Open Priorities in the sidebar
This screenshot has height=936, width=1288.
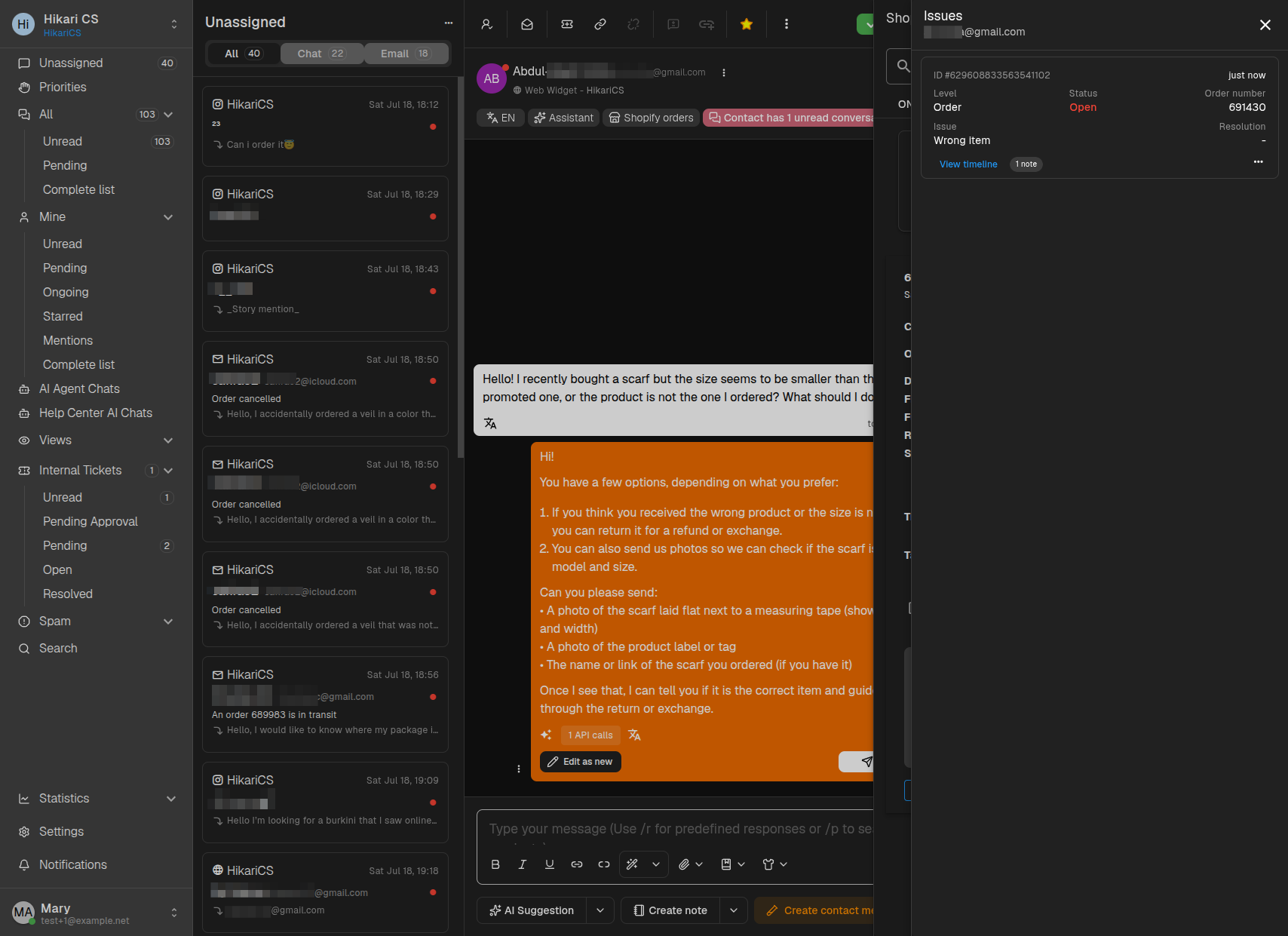pyautogui.click(x=63, y=87)
